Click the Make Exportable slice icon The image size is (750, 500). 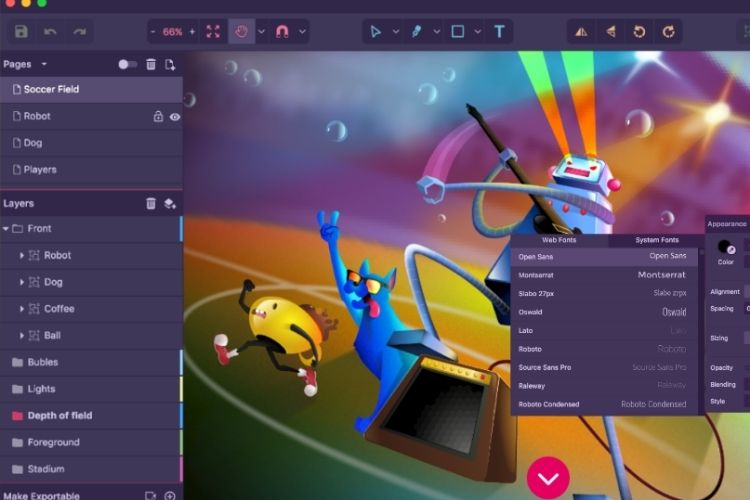click(151, 496)
